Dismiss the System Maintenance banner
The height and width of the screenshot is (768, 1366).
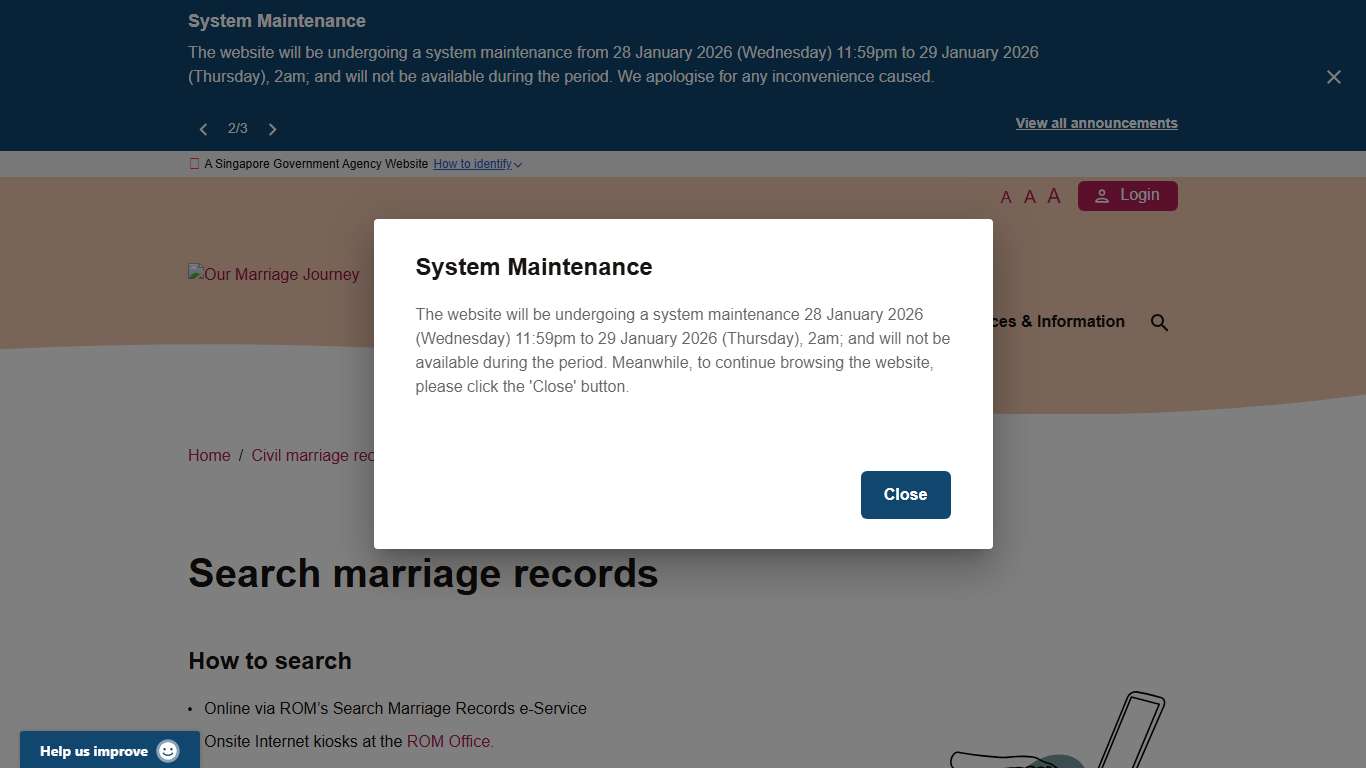[1333, 76]
